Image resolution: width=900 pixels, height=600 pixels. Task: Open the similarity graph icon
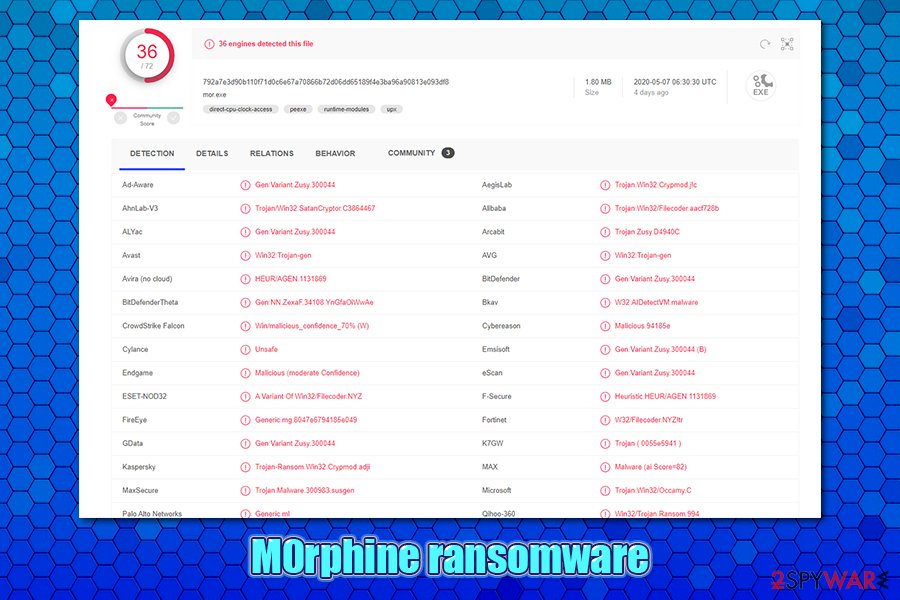787,44
